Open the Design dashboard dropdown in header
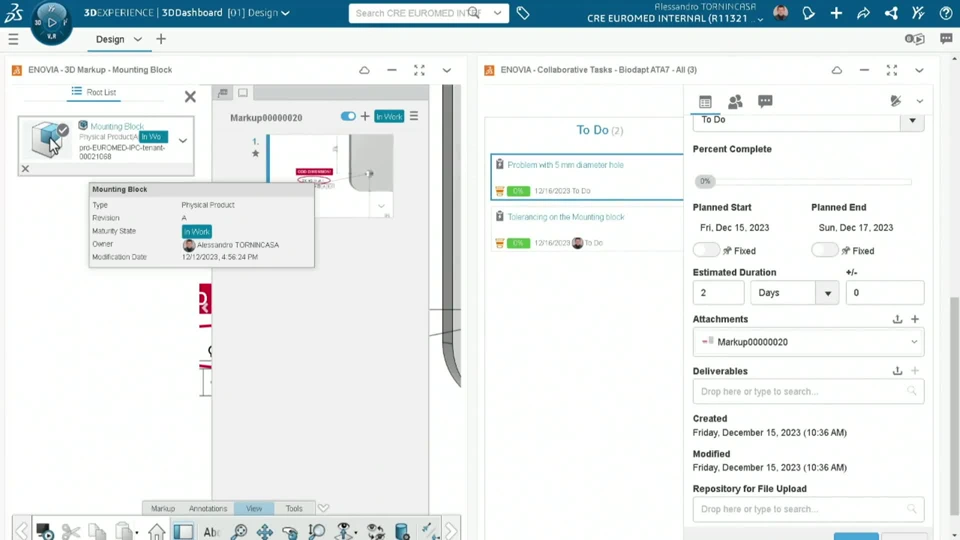Screen dimensions: 960x540 click(x=285, y=13)
